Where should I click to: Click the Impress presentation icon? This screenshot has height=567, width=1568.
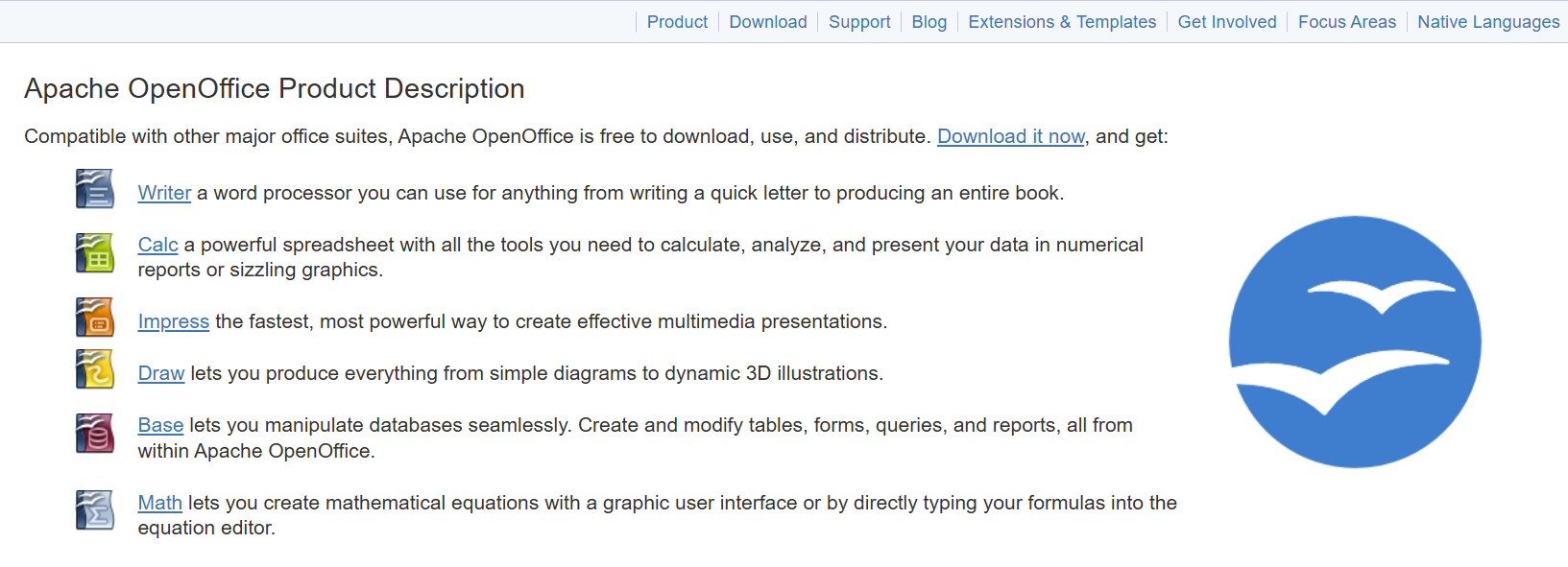pos(95,318)
